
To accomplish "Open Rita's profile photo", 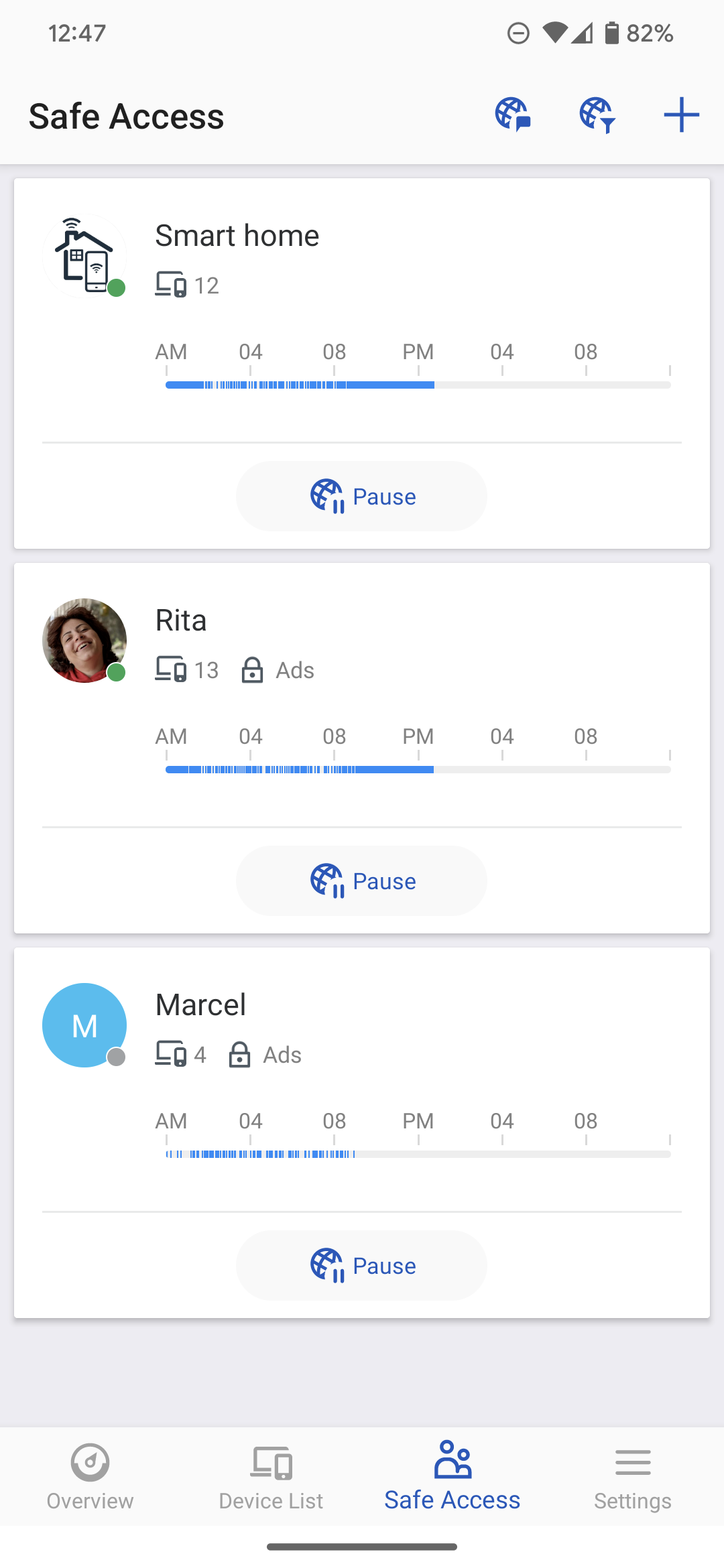I will pos(84,641).
